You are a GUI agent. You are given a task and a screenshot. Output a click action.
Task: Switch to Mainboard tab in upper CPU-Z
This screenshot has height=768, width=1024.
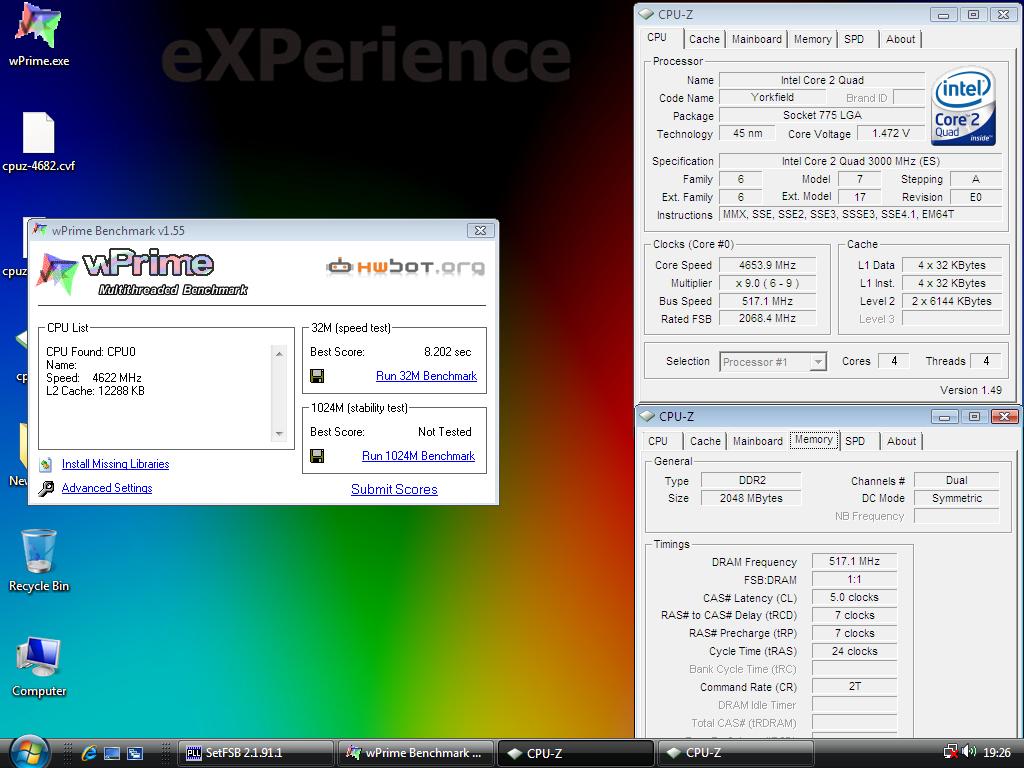click(756, 39)
